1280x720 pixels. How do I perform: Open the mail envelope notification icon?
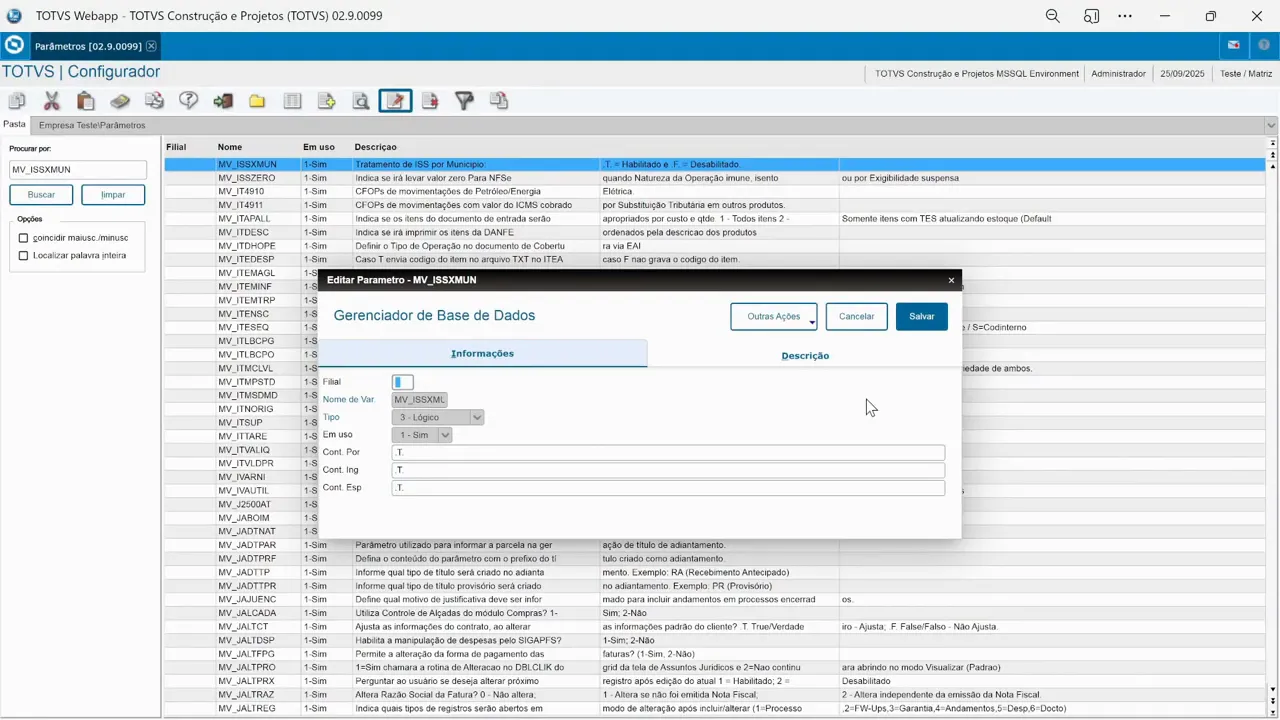1234,46
